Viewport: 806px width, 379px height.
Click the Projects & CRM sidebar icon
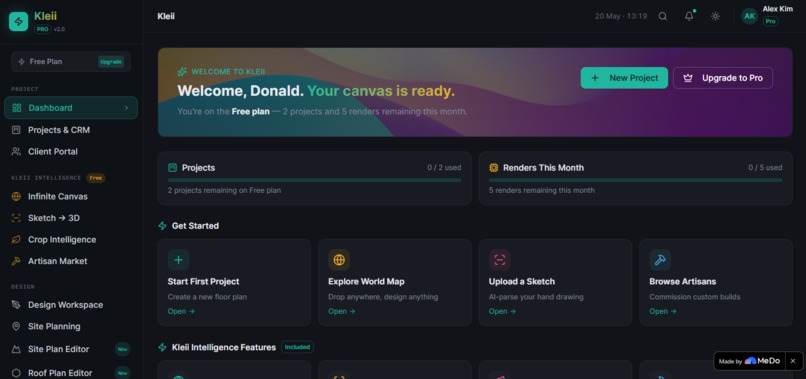(x=16, y=130)
